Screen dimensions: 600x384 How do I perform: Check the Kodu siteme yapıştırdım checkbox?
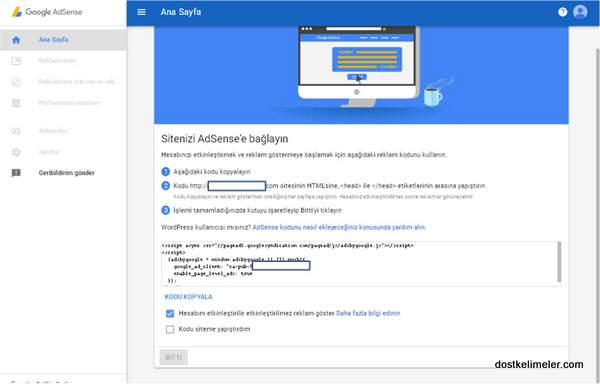[170, 329]
